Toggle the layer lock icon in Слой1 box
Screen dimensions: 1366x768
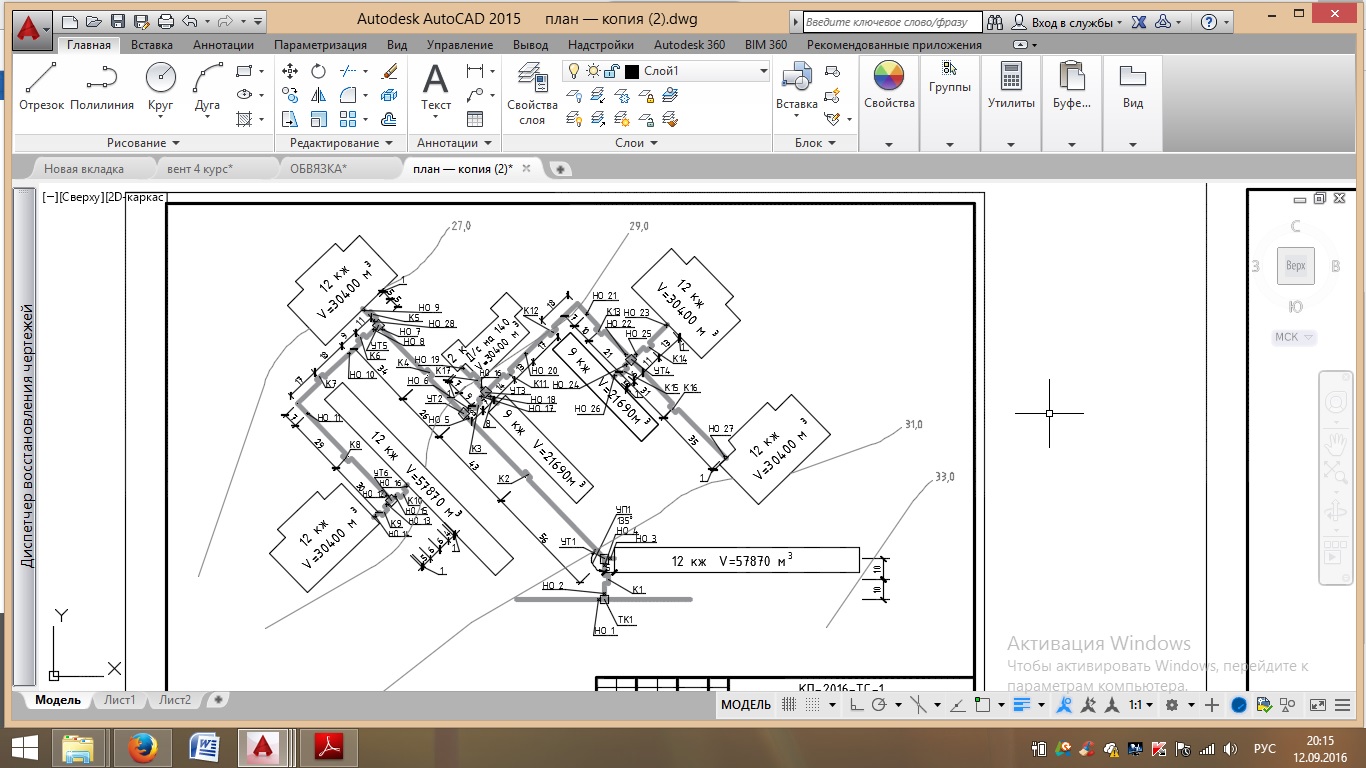pyautogui.click(x=611, y=71)
